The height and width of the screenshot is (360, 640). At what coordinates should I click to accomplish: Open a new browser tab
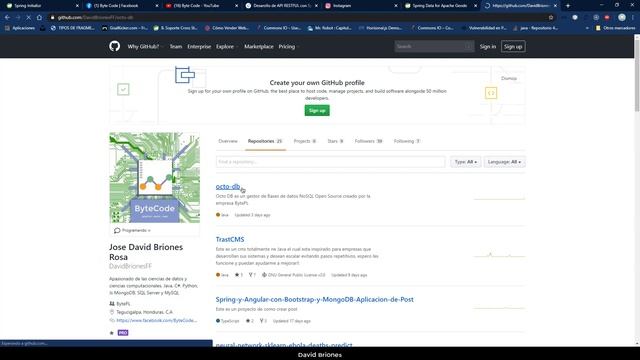pyautogui.click(x=568, y=6)
